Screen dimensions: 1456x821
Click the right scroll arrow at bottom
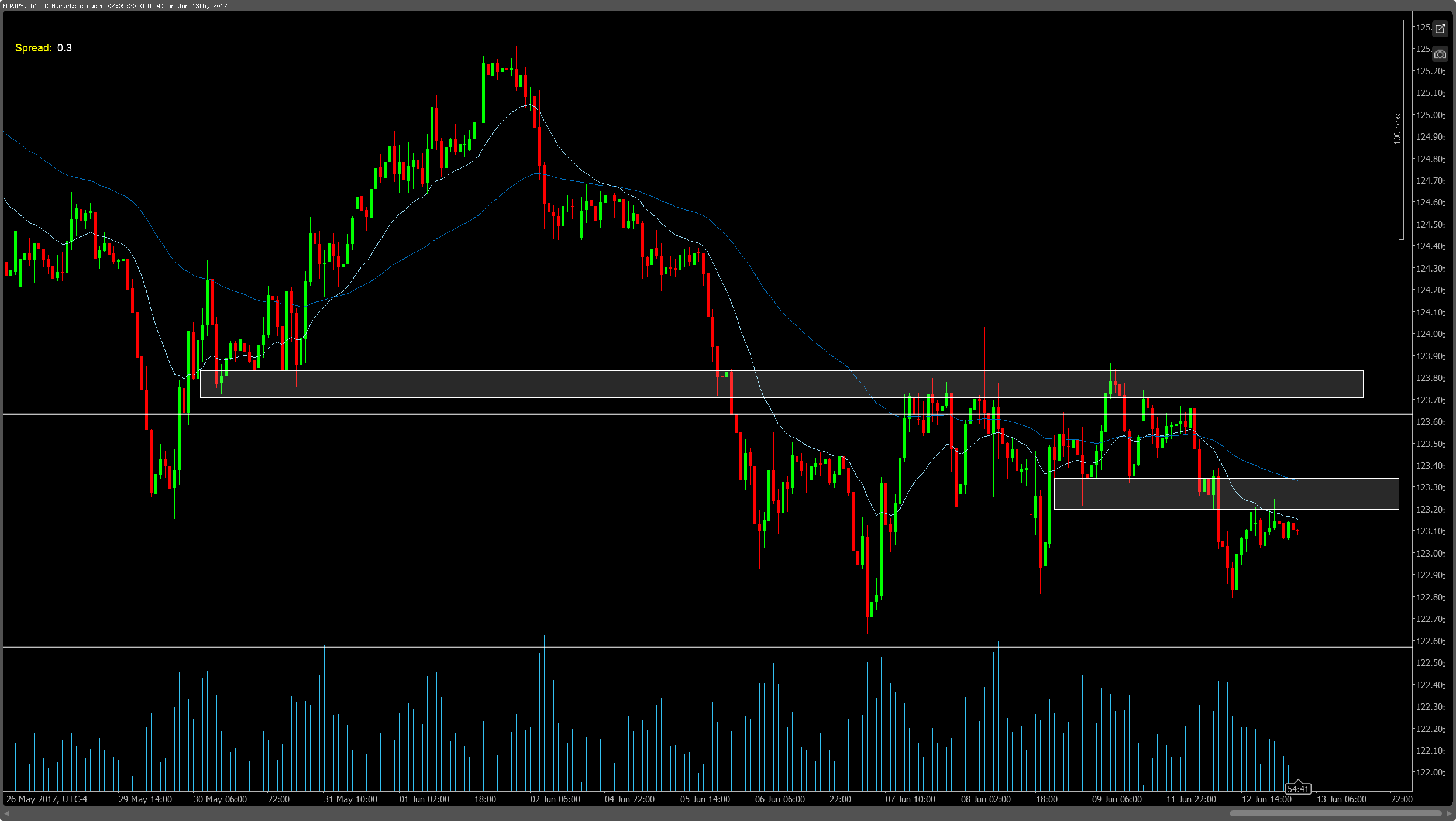click(1449, 813)
